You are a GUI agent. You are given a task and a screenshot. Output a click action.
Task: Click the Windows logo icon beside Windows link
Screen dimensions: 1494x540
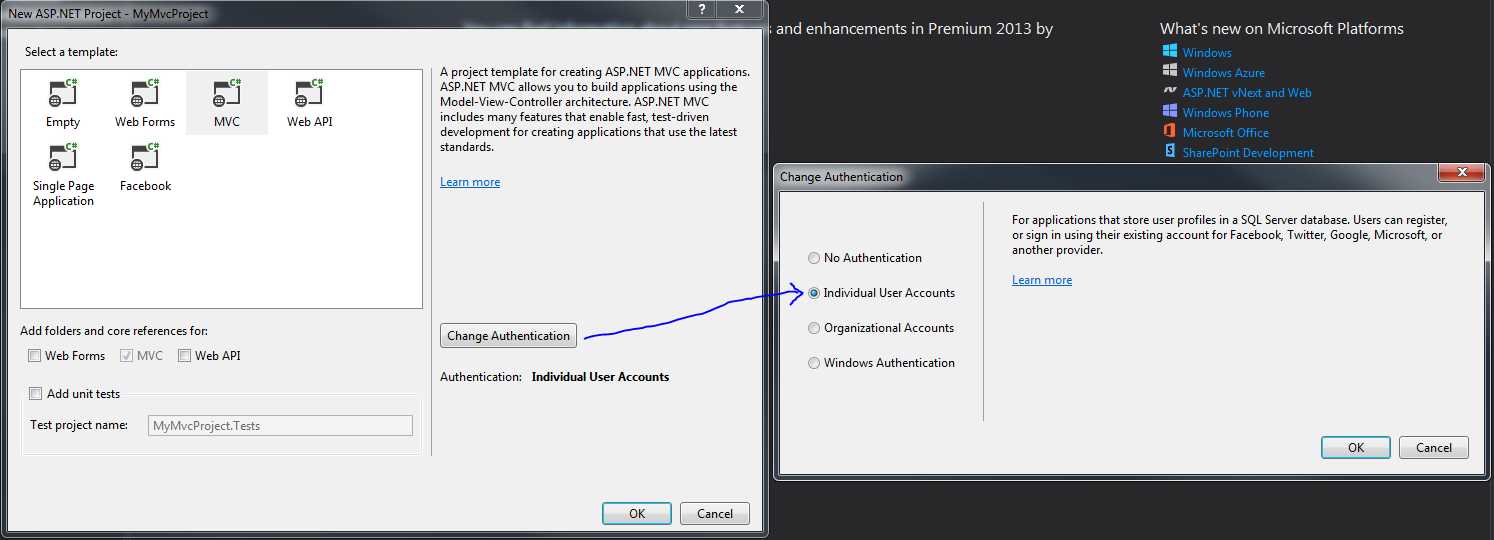coord(1169,51)
